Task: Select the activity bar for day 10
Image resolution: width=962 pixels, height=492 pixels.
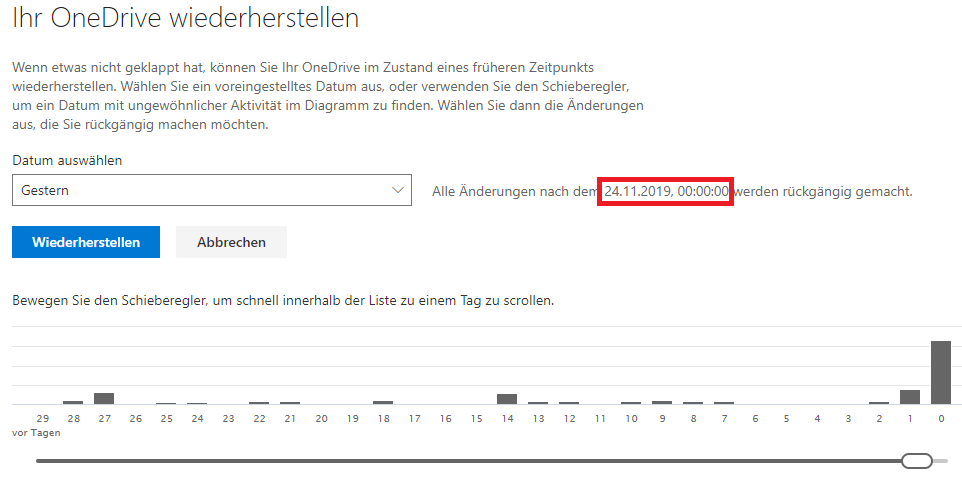Action: coord(631,403)
